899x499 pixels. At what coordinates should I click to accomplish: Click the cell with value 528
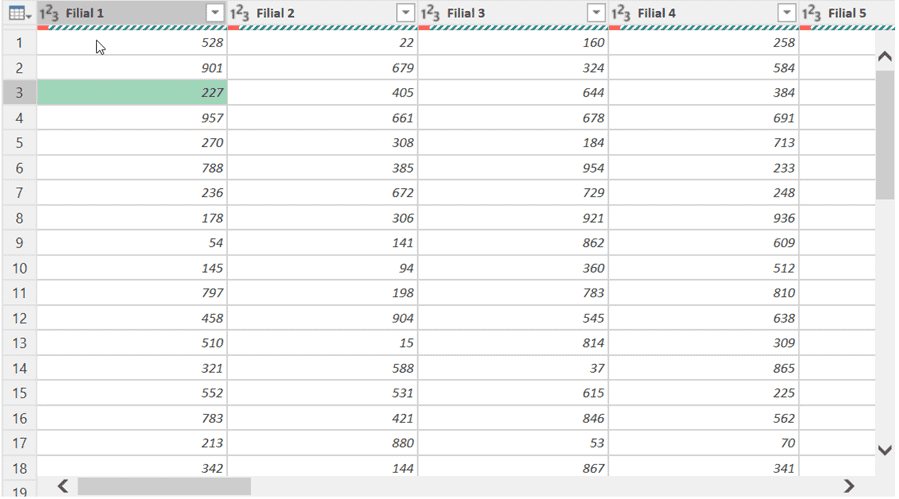tap(132, 42)
